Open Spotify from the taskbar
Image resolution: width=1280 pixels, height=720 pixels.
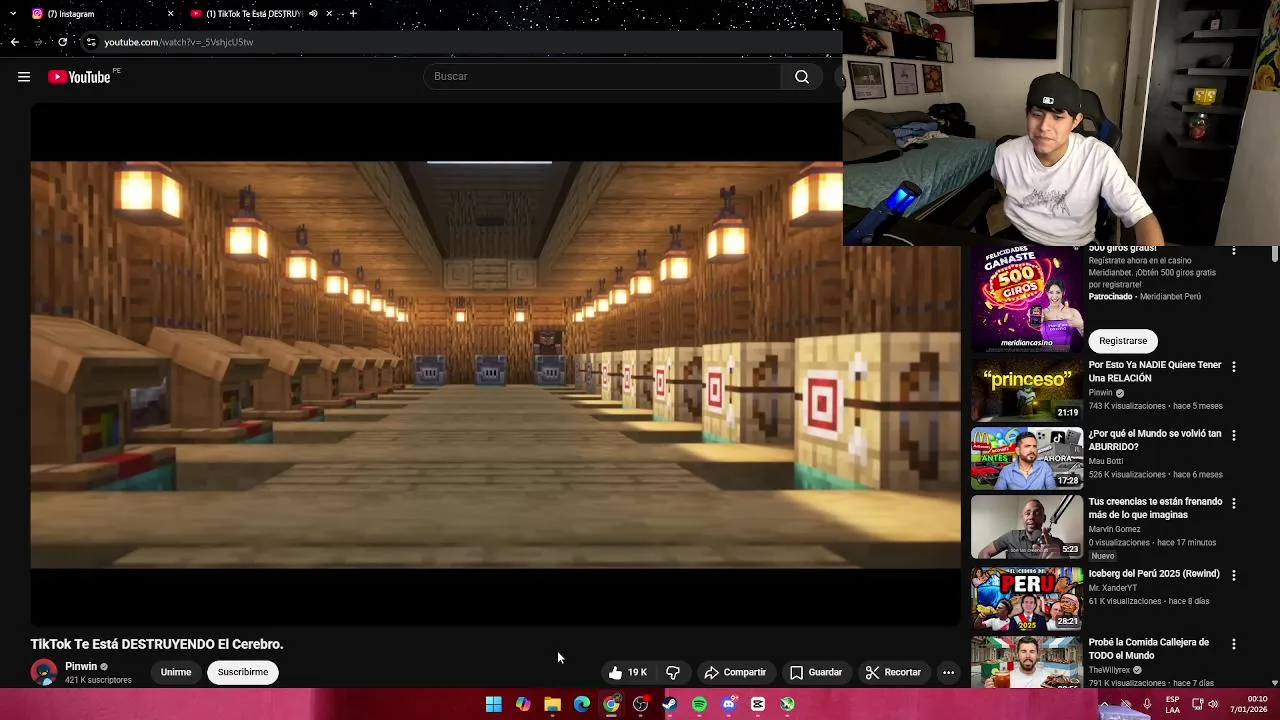click(x=699, y=705)
